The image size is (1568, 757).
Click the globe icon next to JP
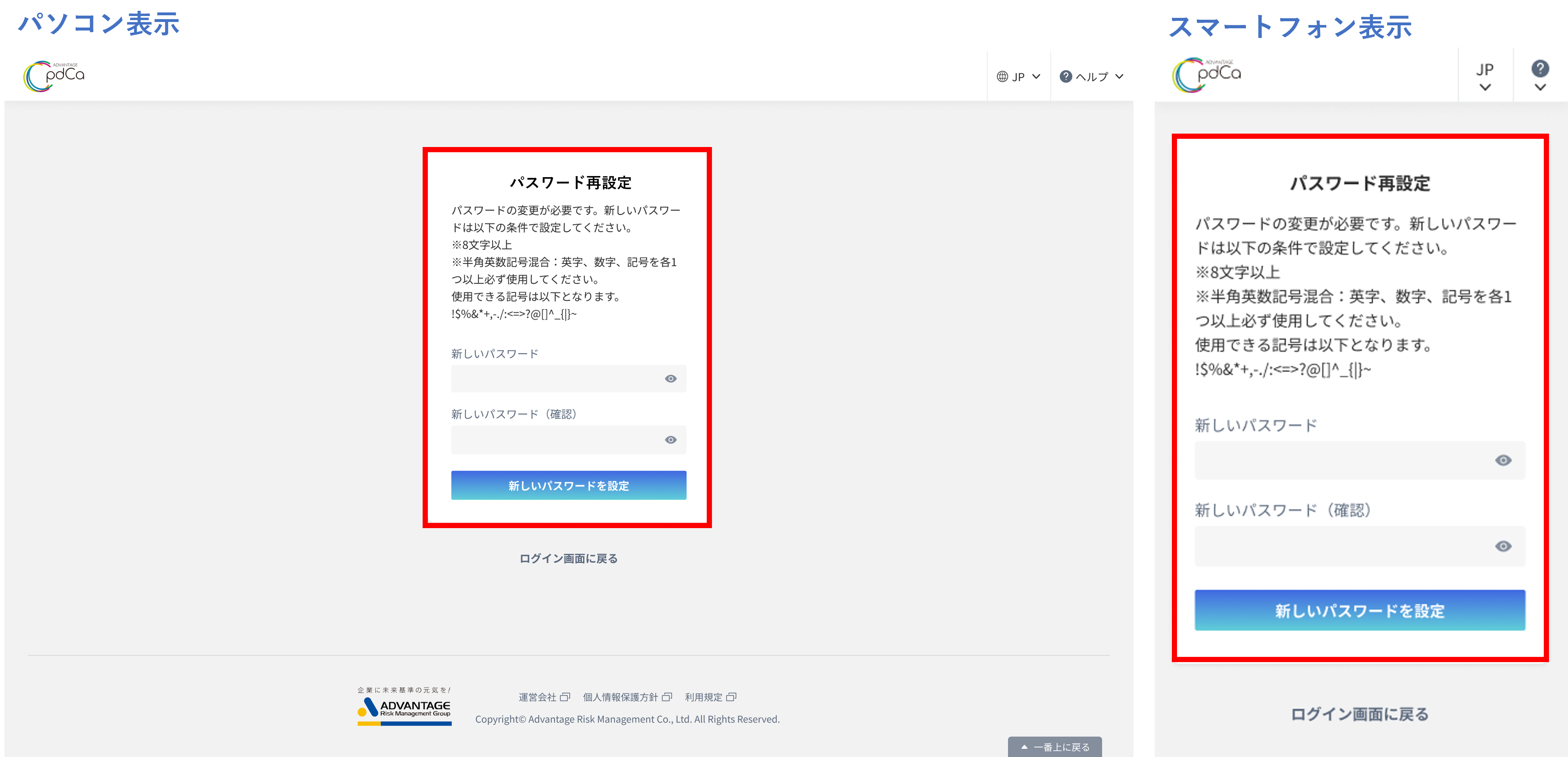tap(1002, 77)
